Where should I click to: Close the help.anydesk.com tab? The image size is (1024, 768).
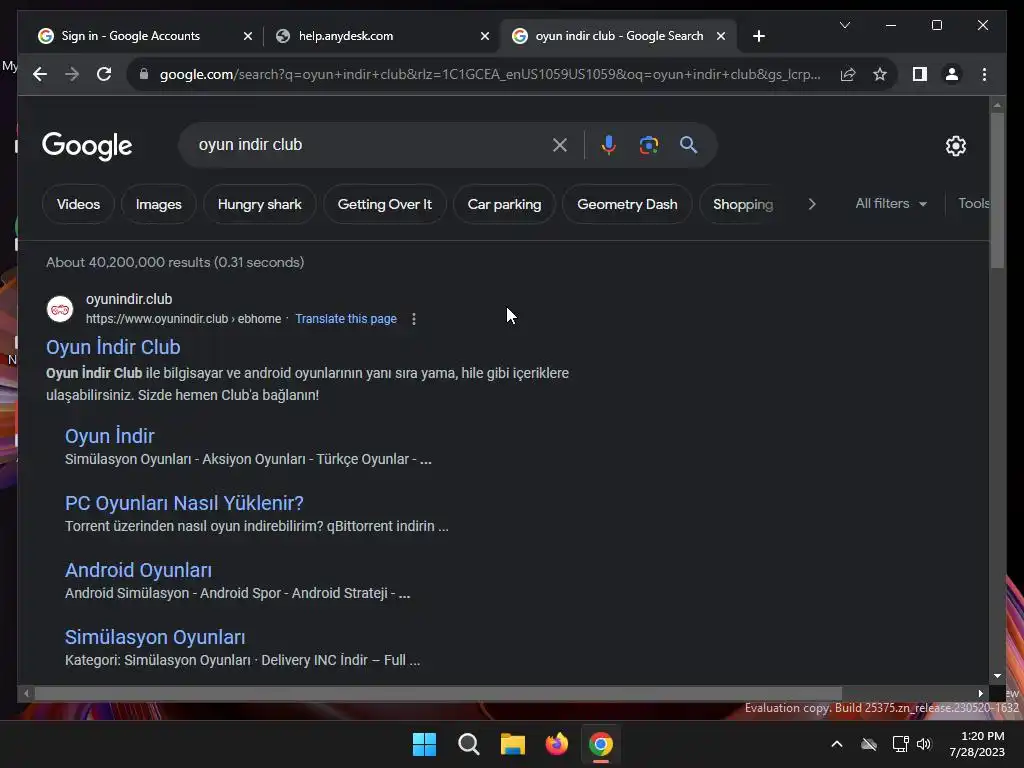tap(485, 37)
